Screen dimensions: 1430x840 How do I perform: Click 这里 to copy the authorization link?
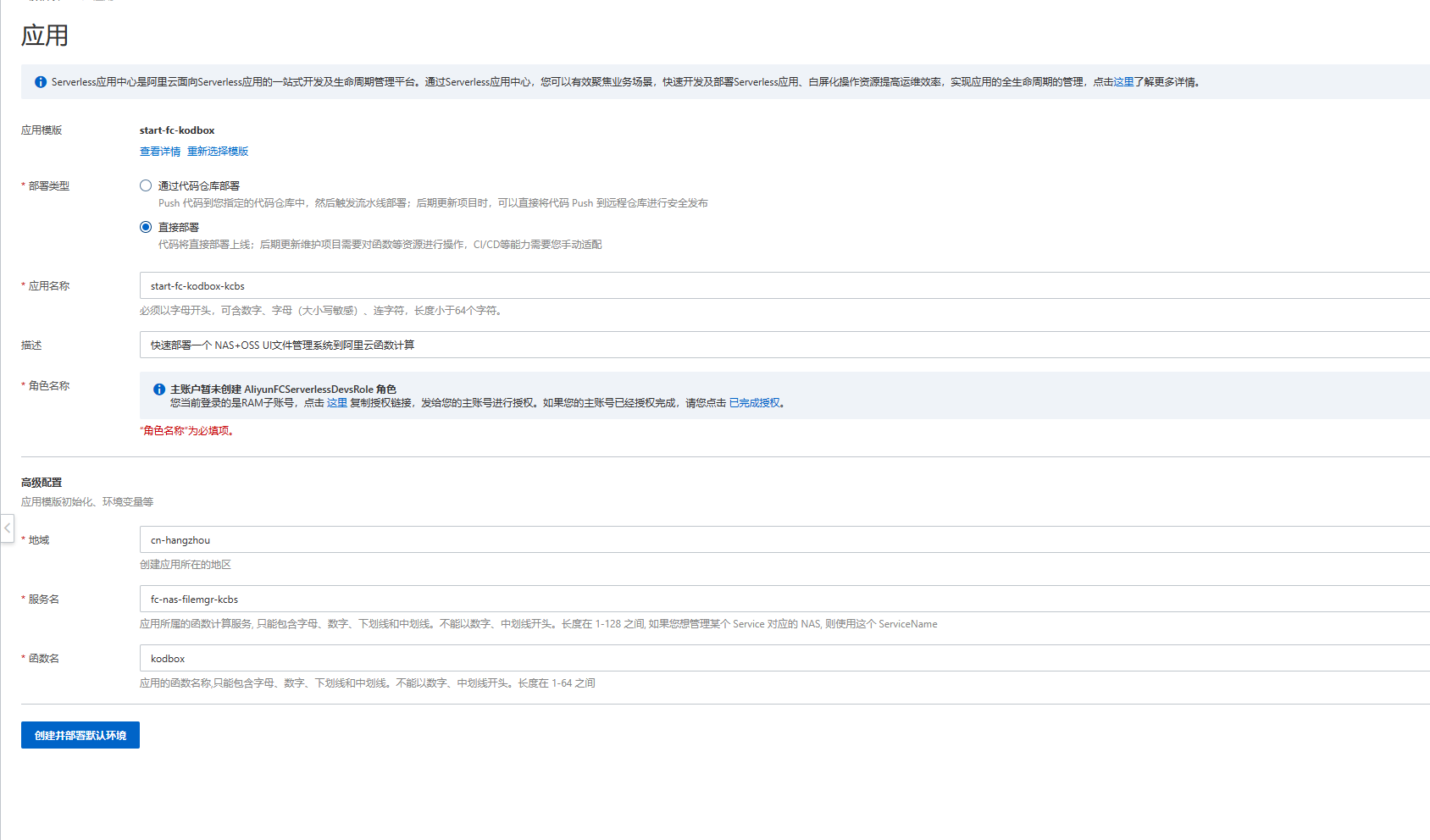[x=336, y=403]
